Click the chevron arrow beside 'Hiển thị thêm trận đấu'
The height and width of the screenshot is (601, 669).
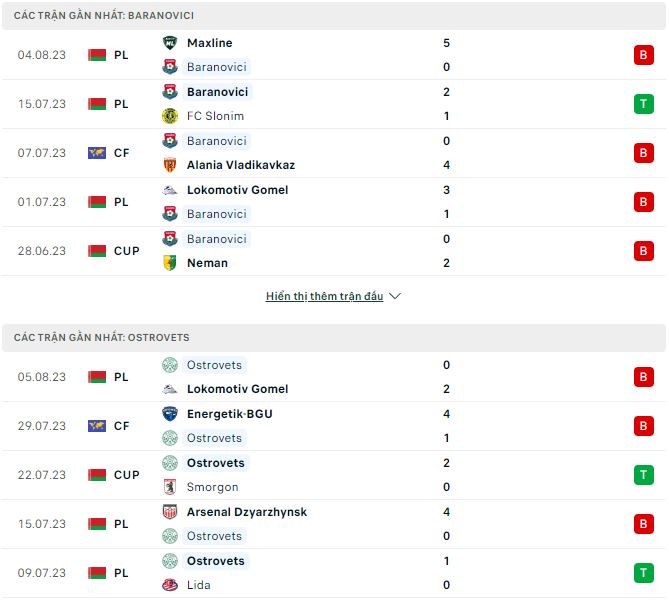[x=395, y=296]
